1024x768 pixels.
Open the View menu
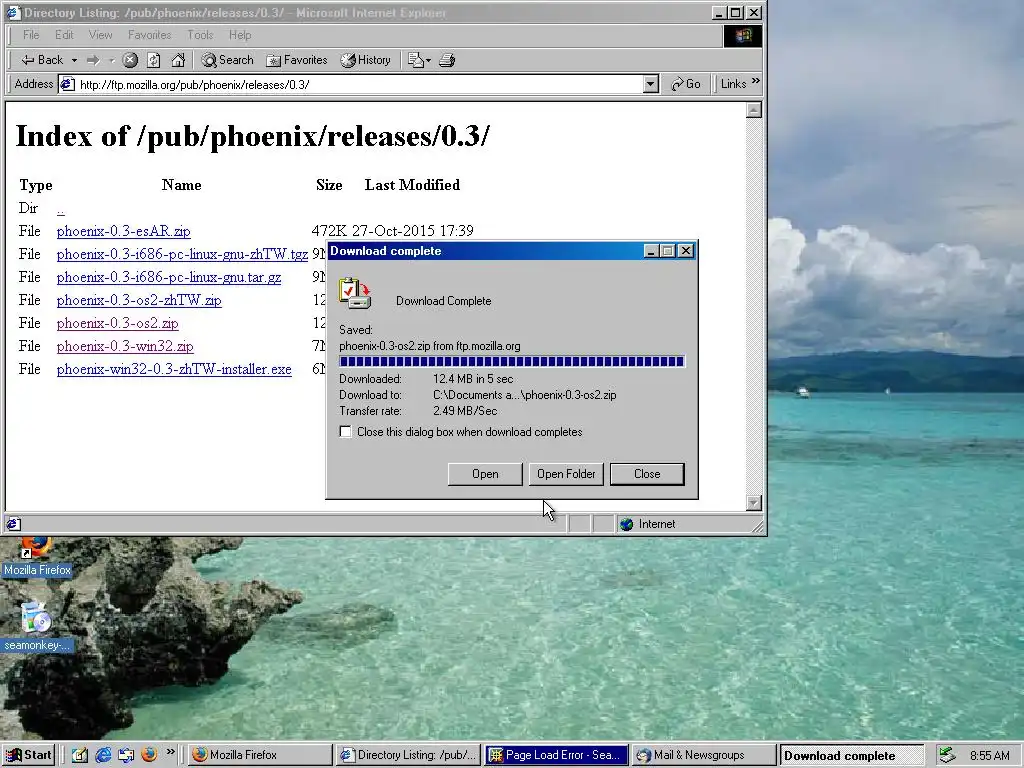pos(101,35)
